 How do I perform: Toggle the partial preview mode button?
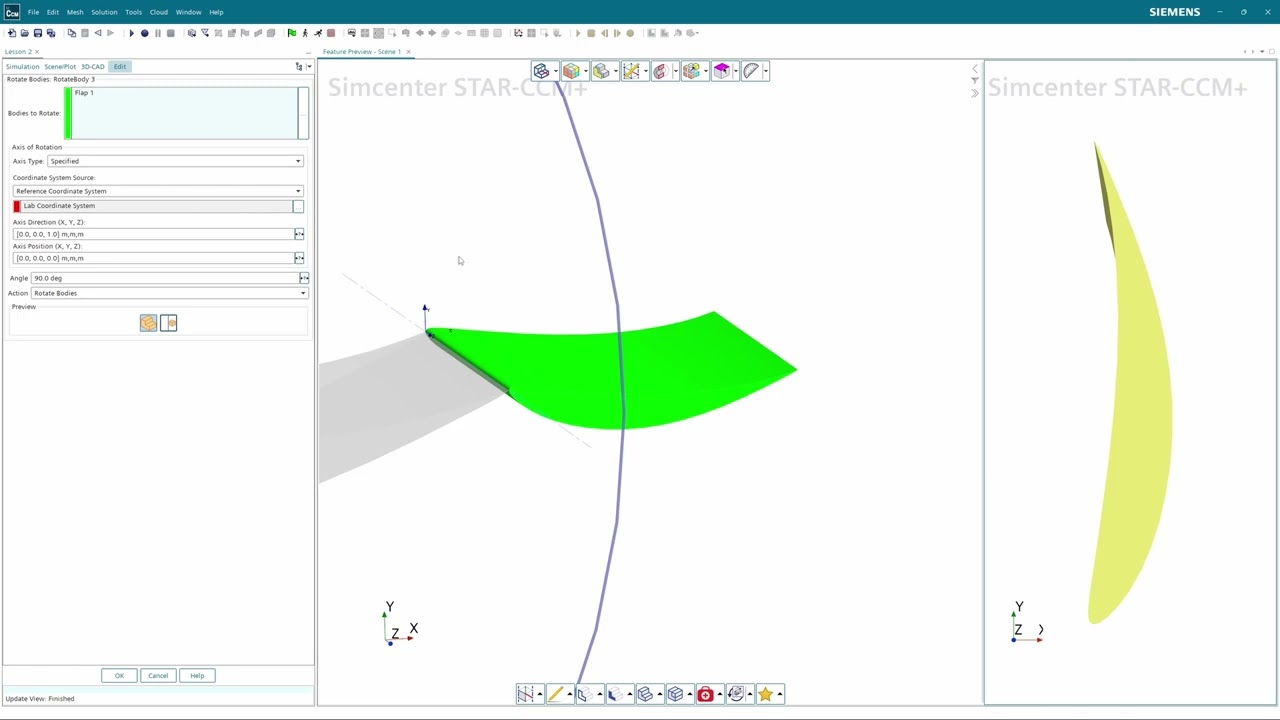168,323
